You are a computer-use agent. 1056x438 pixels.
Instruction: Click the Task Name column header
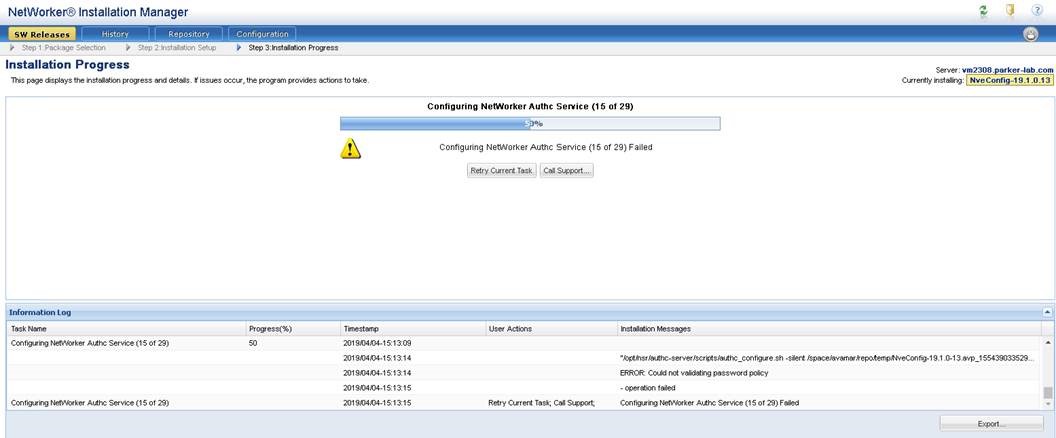click(x=127, y=329)
